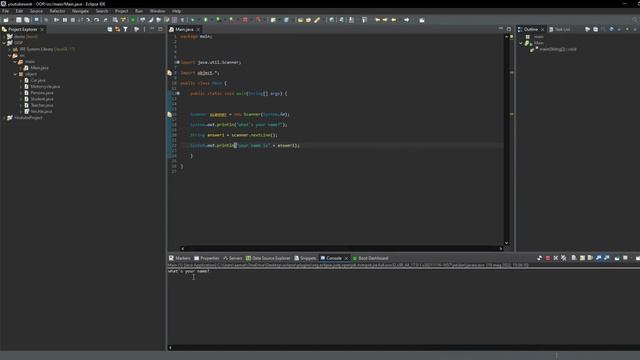
Task: Click the Save All toolbar icon
Action: point(27,20)
